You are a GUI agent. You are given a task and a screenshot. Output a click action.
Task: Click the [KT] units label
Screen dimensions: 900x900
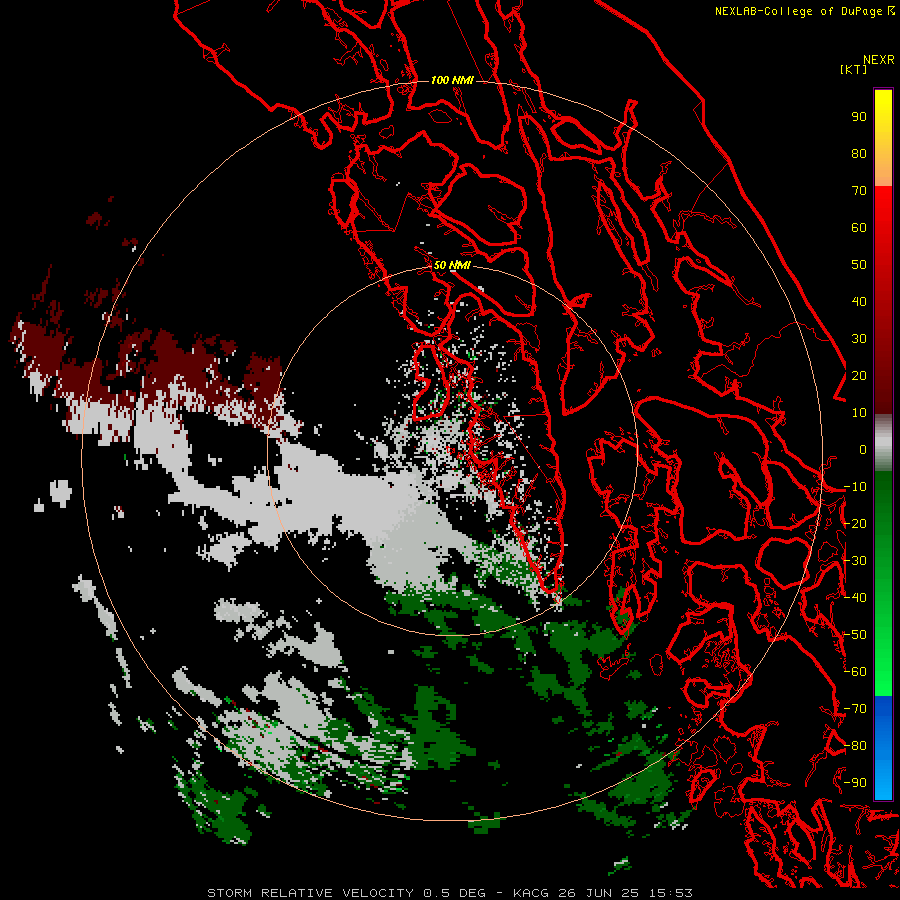854,69
